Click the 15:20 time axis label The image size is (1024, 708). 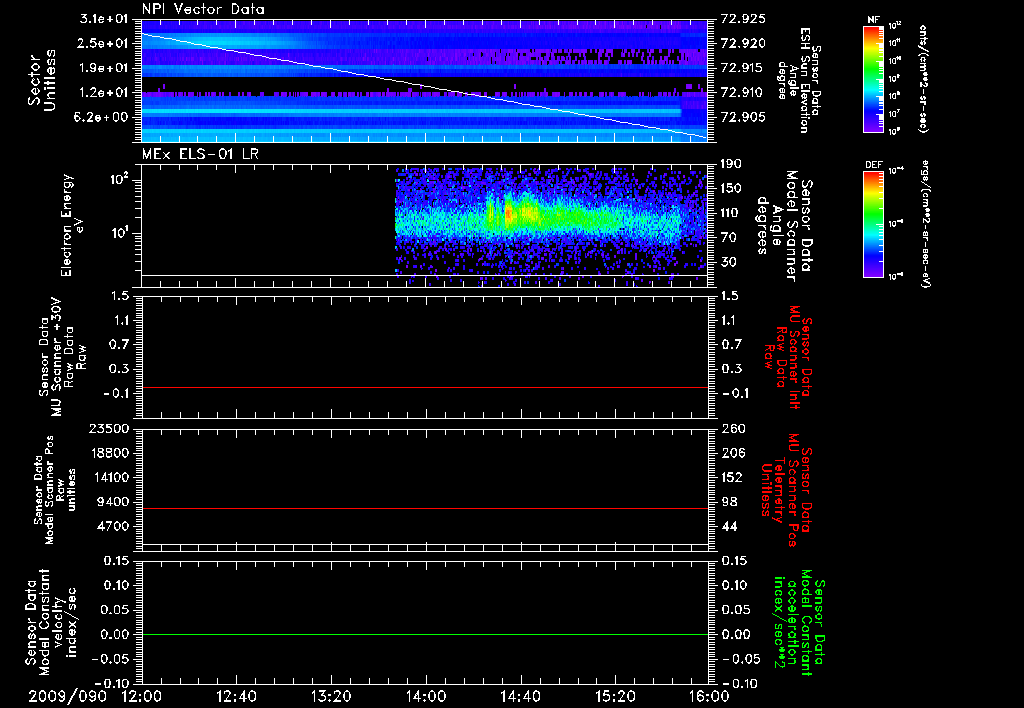[x=615, y=697]
